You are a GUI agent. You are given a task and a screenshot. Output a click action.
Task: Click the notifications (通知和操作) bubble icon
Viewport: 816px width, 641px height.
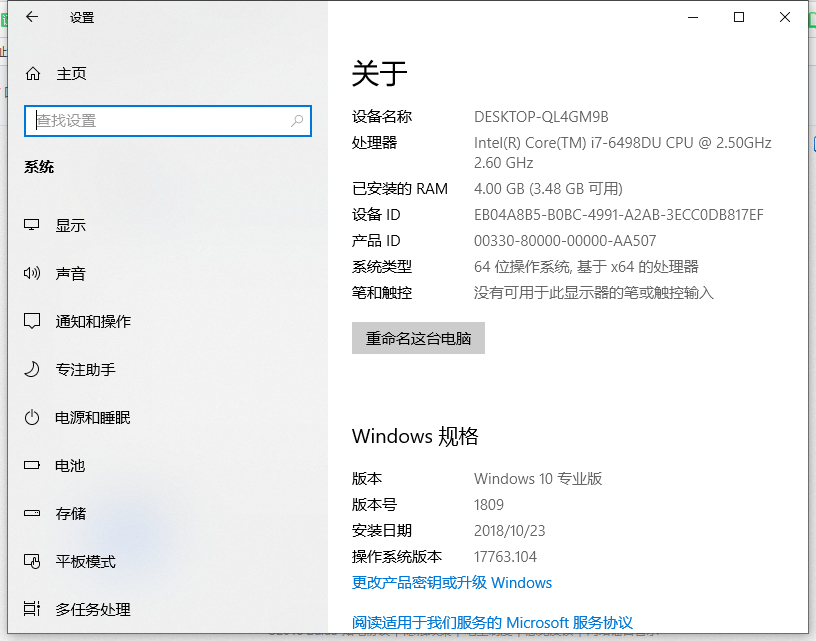[x=32, y=321]
